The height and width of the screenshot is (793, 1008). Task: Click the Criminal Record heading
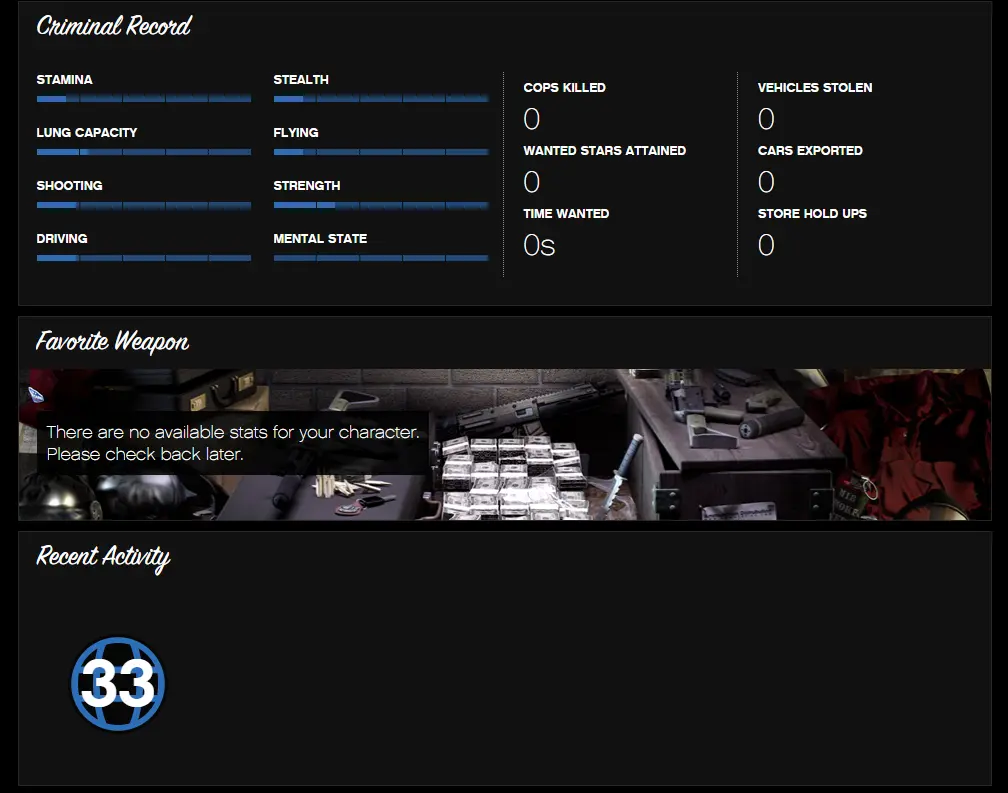tap(113, 27)
